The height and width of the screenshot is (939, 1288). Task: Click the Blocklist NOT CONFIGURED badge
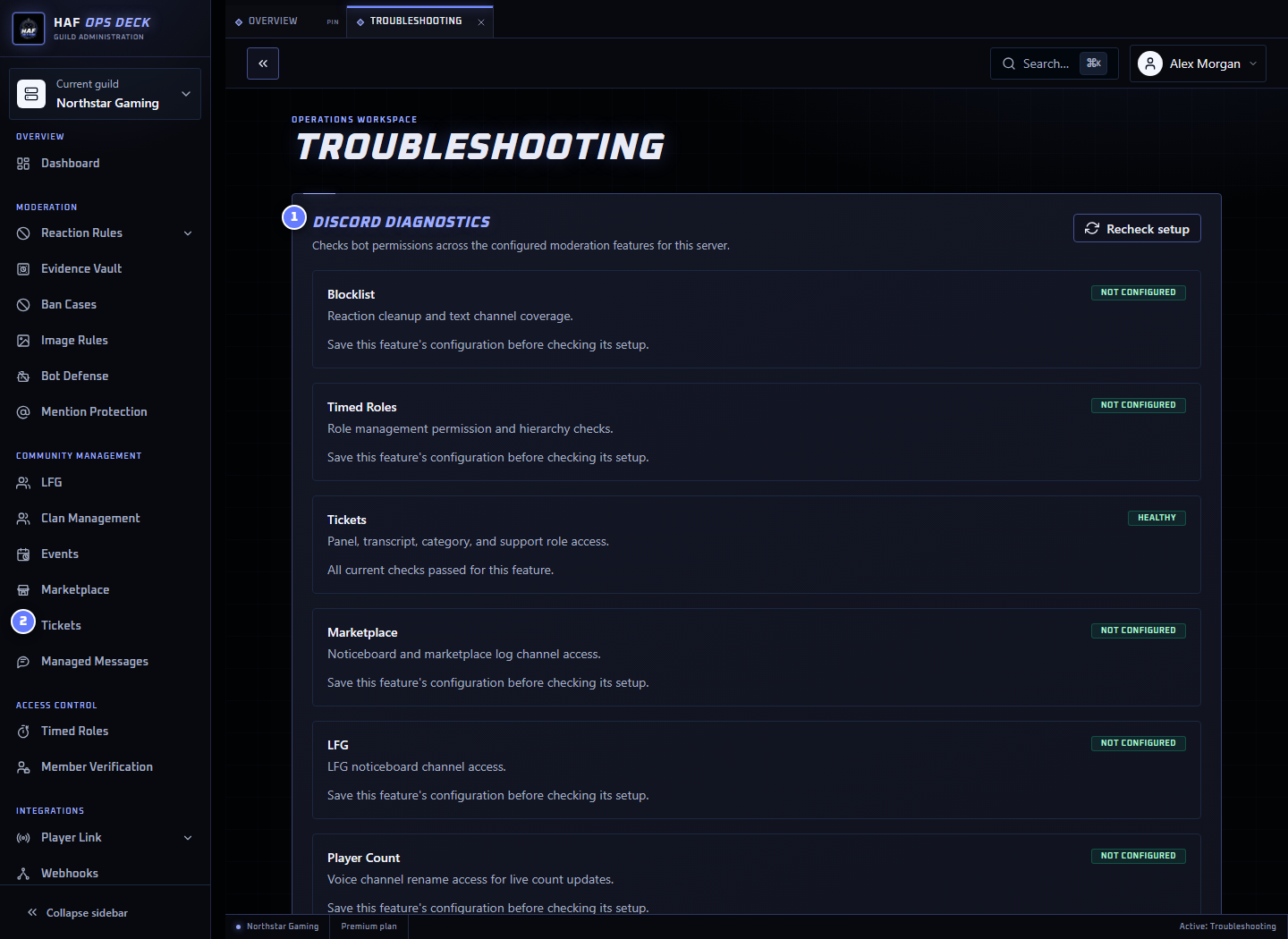pyautogui.click(x=1138, y=292)
